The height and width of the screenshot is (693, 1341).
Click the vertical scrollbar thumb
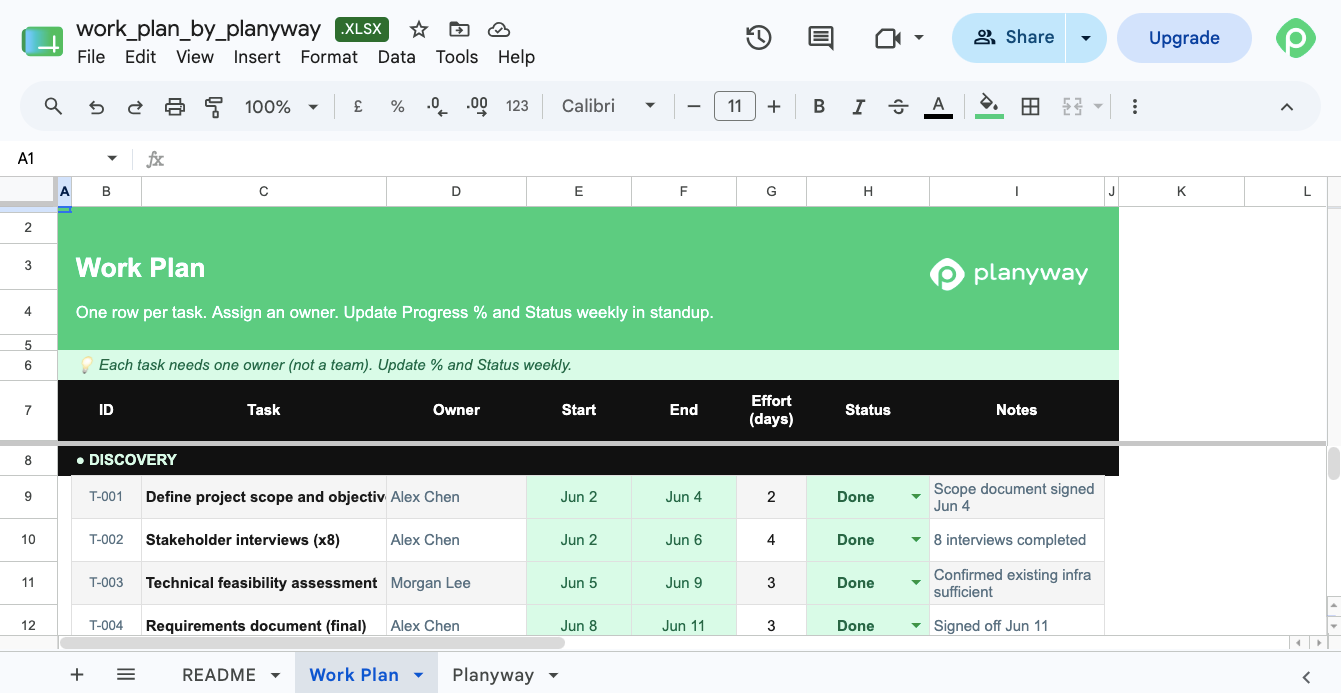click(1333, 463)
